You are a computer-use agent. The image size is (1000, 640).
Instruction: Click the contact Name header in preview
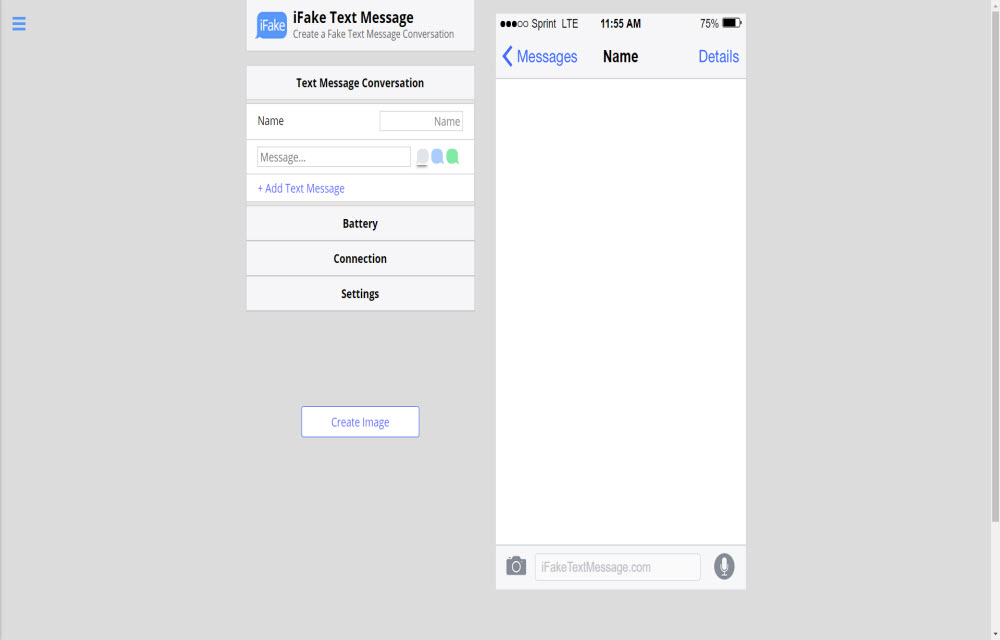pyautogui.click(x=621, y=57)
